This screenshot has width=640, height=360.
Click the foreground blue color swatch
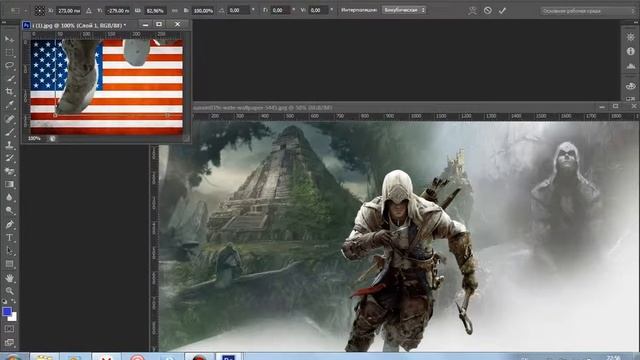click(7, 312)
